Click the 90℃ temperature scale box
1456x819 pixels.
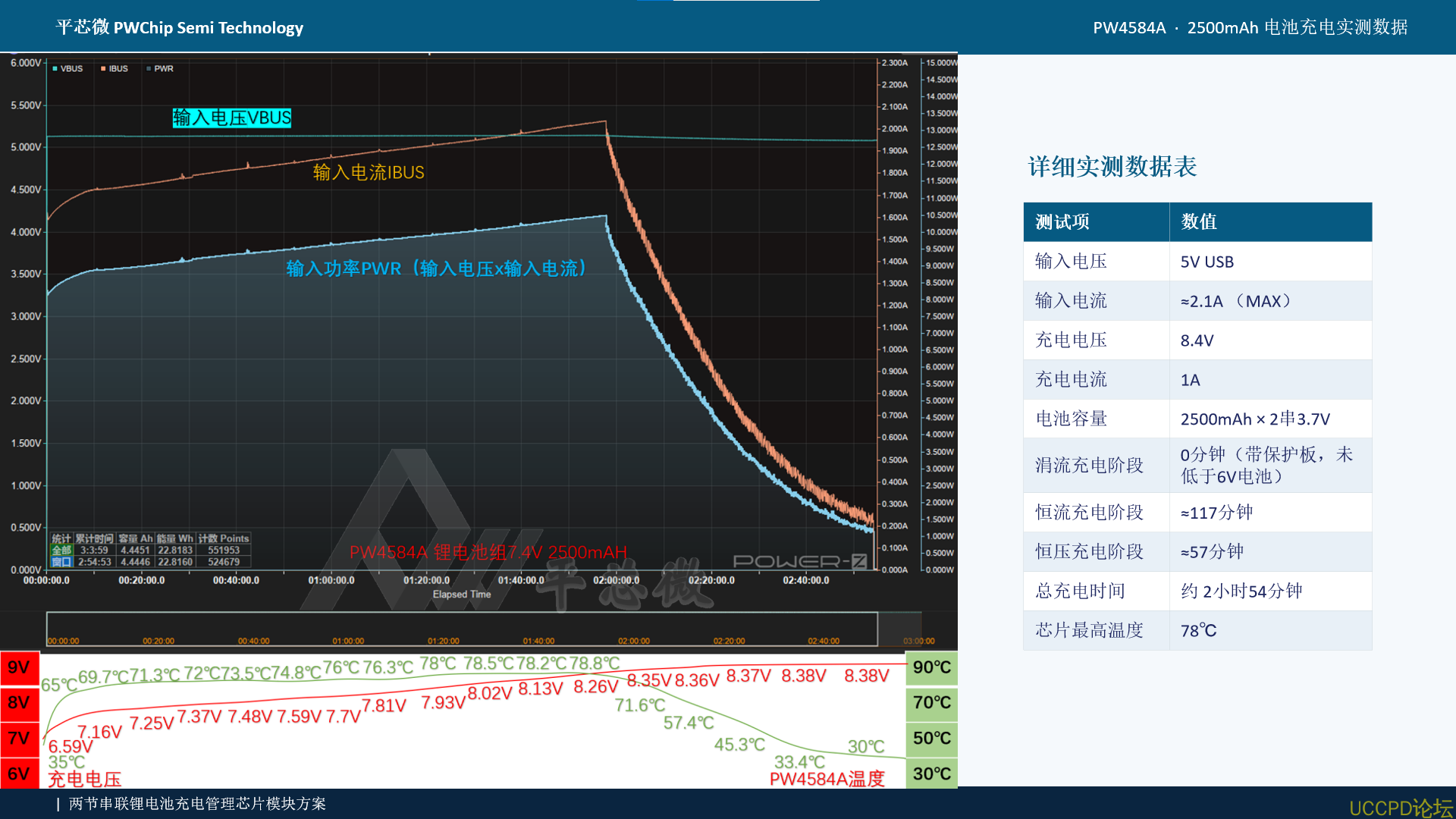(x=932, y=668)
